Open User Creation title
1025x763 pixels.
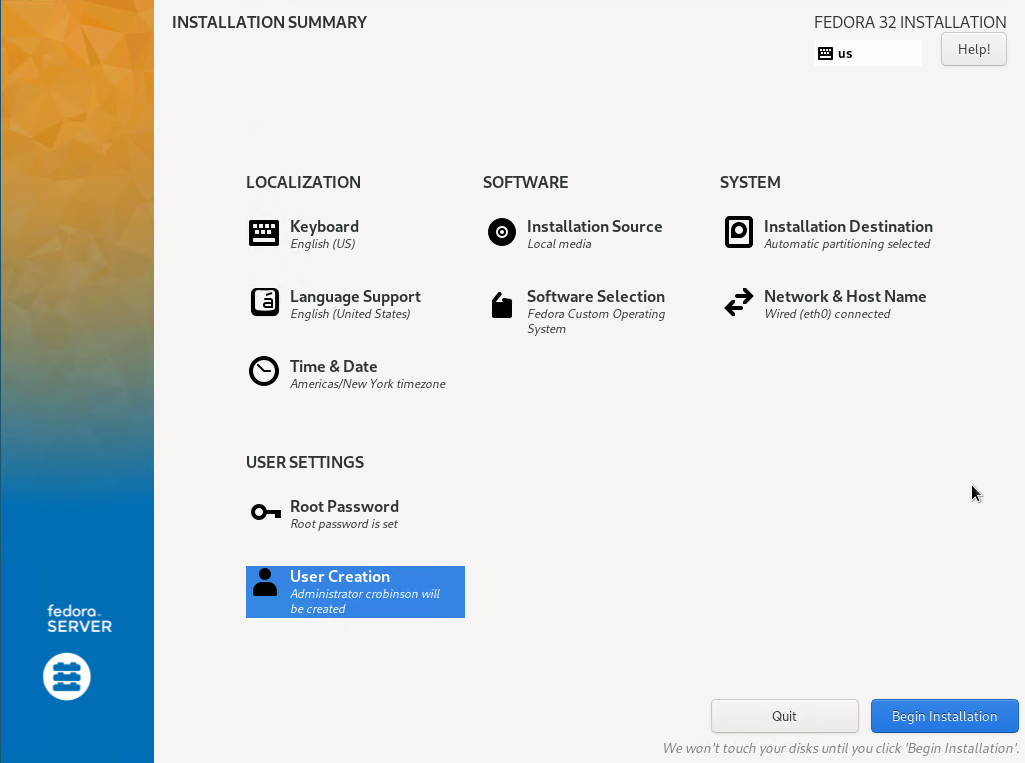pyautogui.click(x=340, y=576)
